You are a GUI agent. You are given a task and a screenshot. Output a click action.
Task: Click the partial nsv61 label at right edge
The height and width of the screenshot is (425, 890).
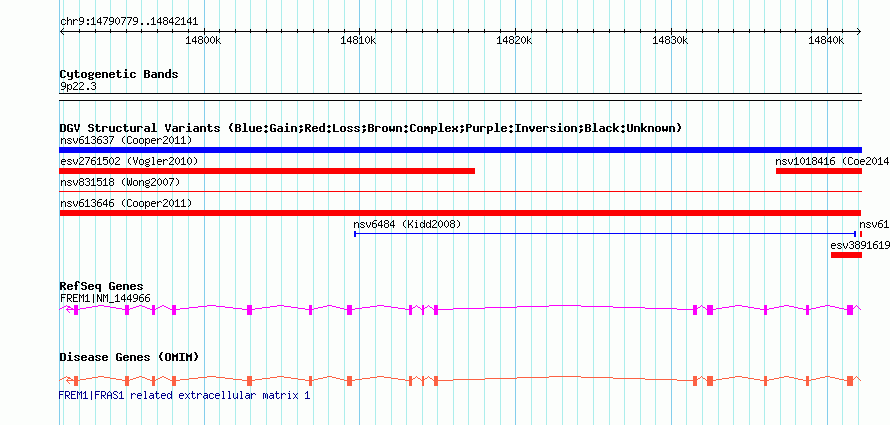(x=874, y=224)
